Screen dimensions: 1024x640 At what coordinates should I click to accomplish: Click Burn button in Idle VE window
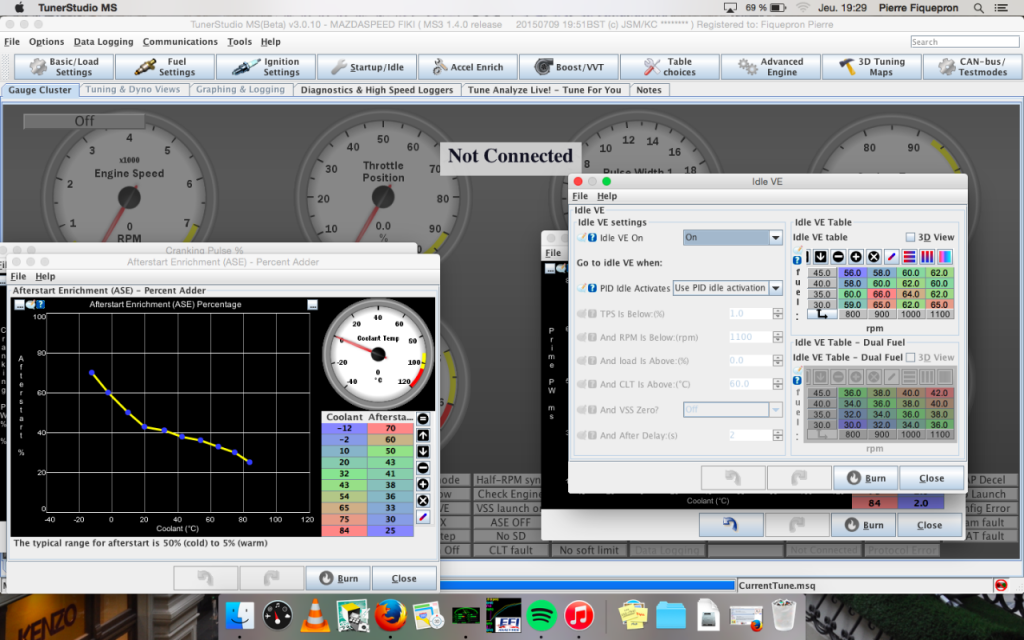tap(866, 478)
